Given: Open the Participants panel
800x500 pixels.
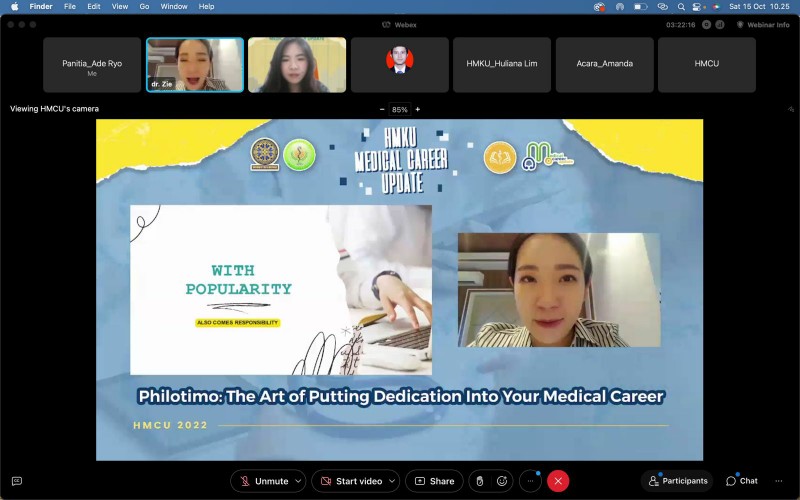Looking at the screenshot, I should (677, 481).
